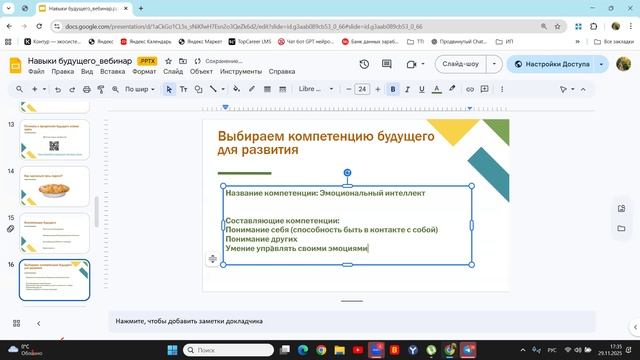Image resolution: width=640 pixels, height=360 pixels.
Task: Open the Файл menu
Action: tap(36, 71)
